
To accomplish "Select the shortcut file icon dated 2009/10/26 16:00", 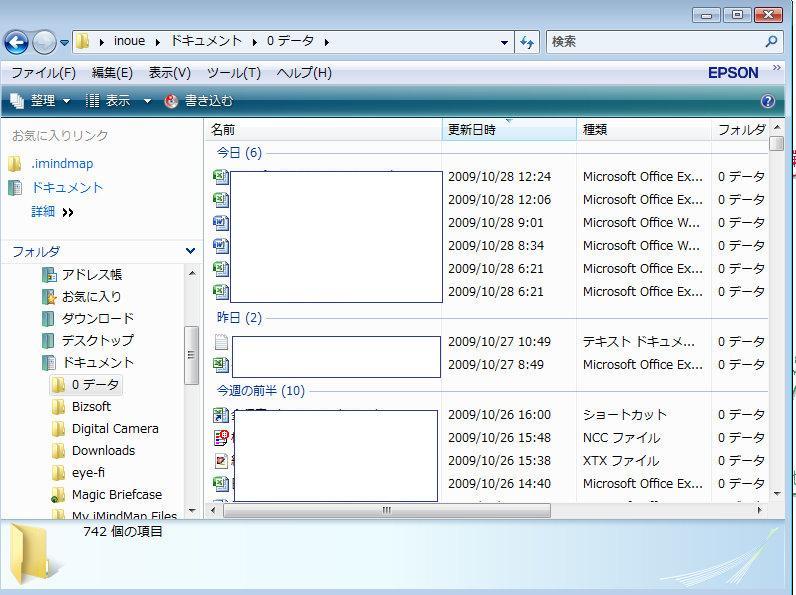I will (x=221, y=415).
